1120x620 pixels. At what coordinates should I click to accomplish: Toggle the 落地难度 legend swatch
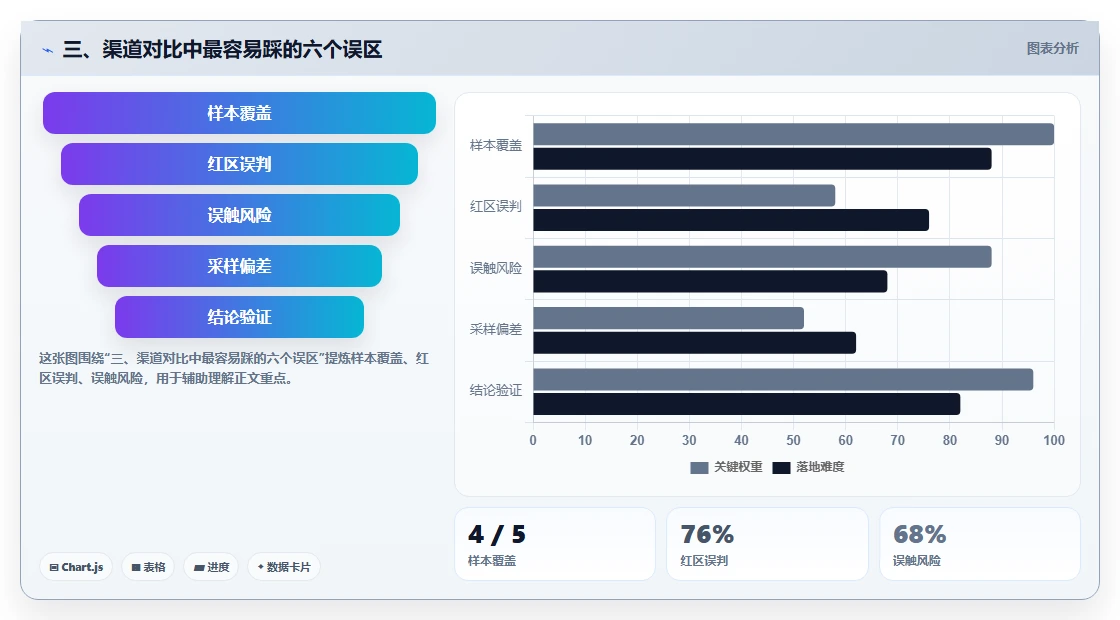781,468
